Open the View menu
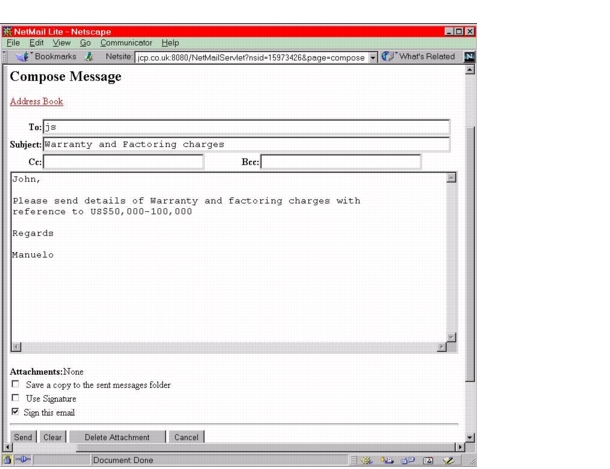 (61, 43)
